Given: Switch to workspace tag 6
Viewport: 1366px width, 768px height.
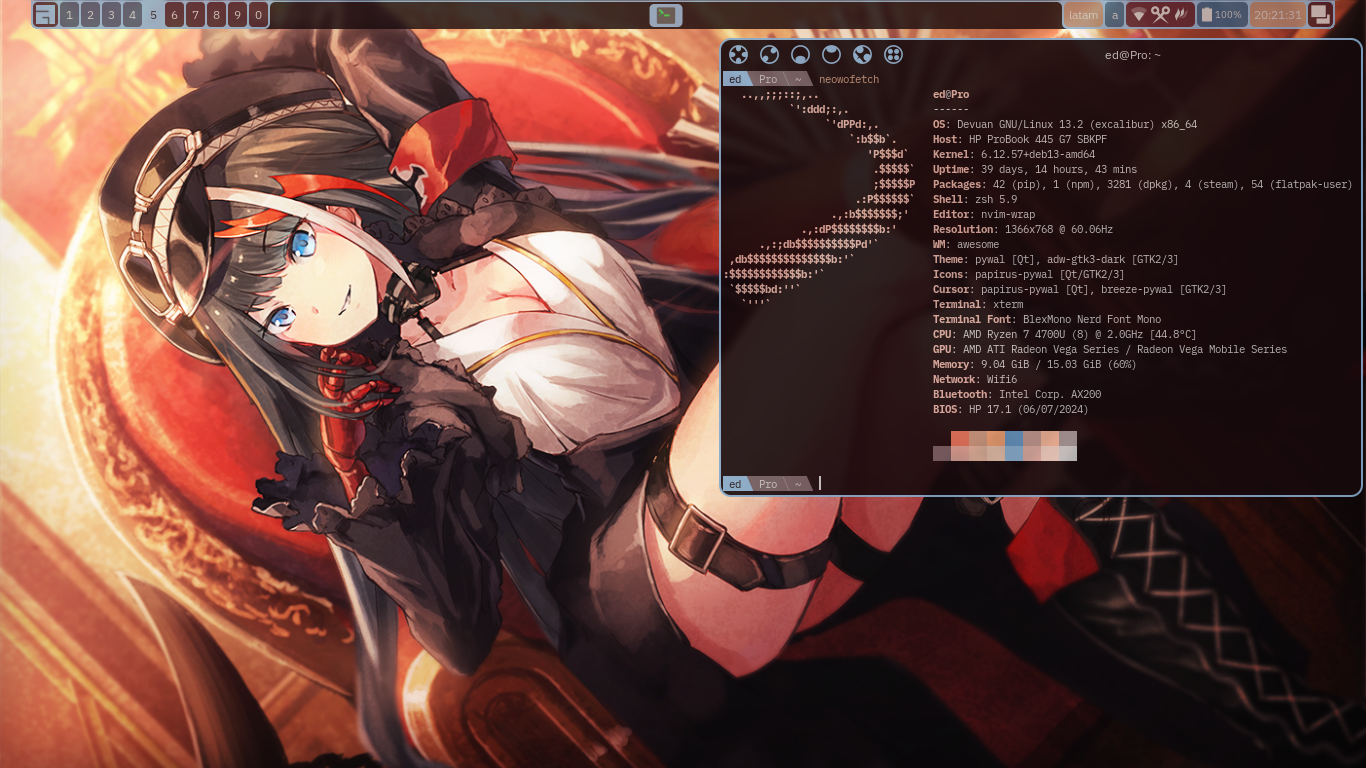Looking at the screenshot, I should pos(174,15).
